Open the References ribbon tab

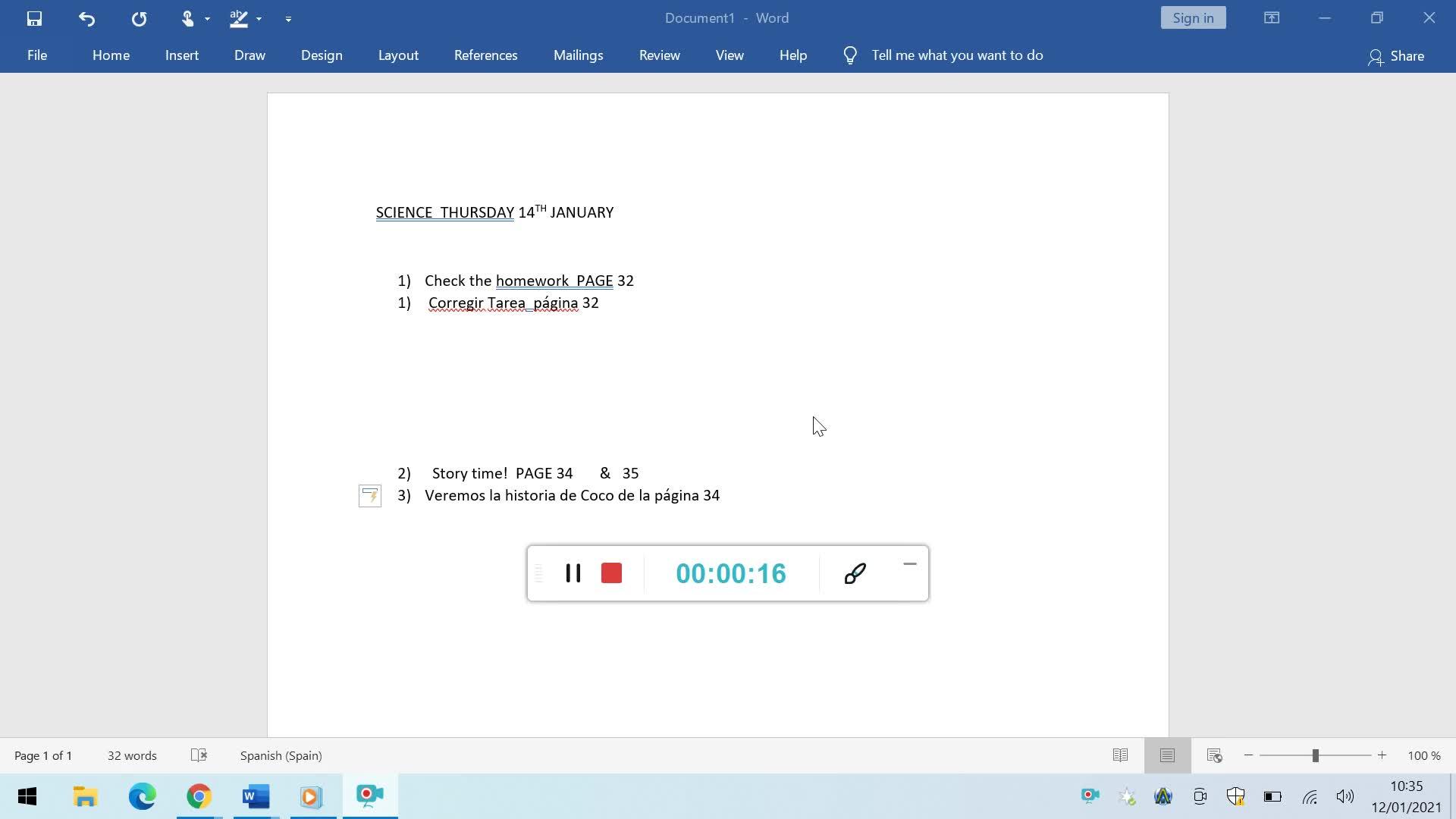click(485, 55)
